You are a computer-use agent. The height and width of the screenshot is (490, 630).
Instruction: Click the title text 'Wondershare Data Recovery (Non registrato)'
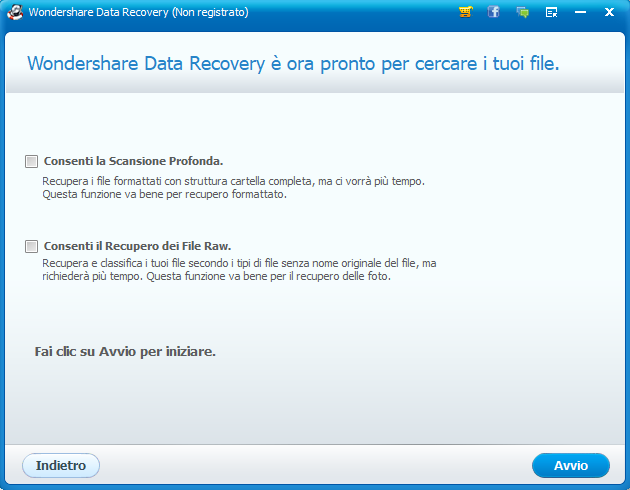(138, 12)
